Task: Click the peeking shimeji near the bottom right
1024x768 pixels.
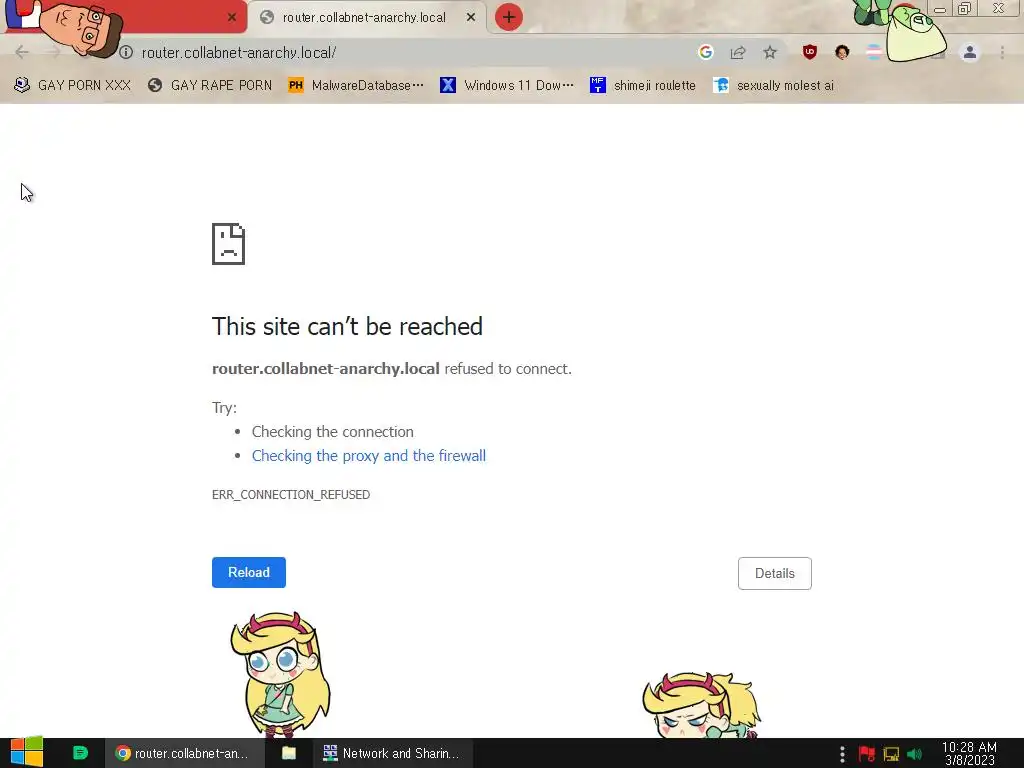Action: click(701, 705)
